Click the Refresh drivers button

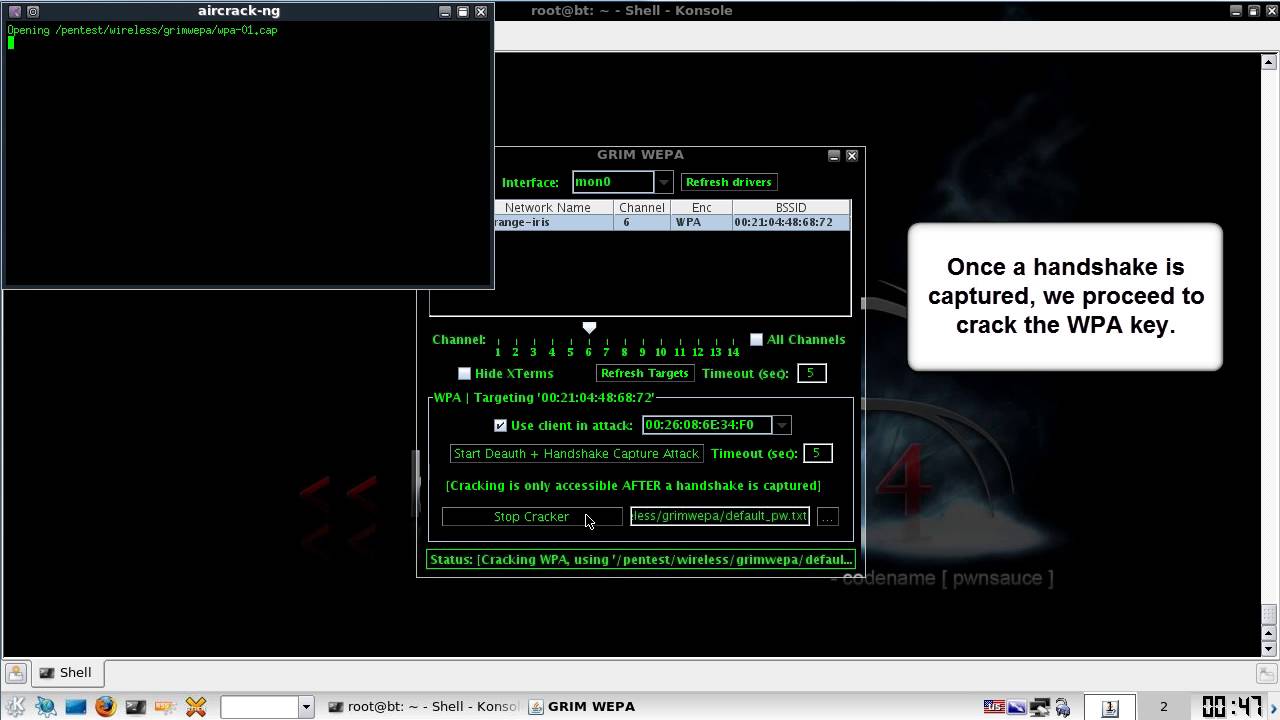point(729,182)
